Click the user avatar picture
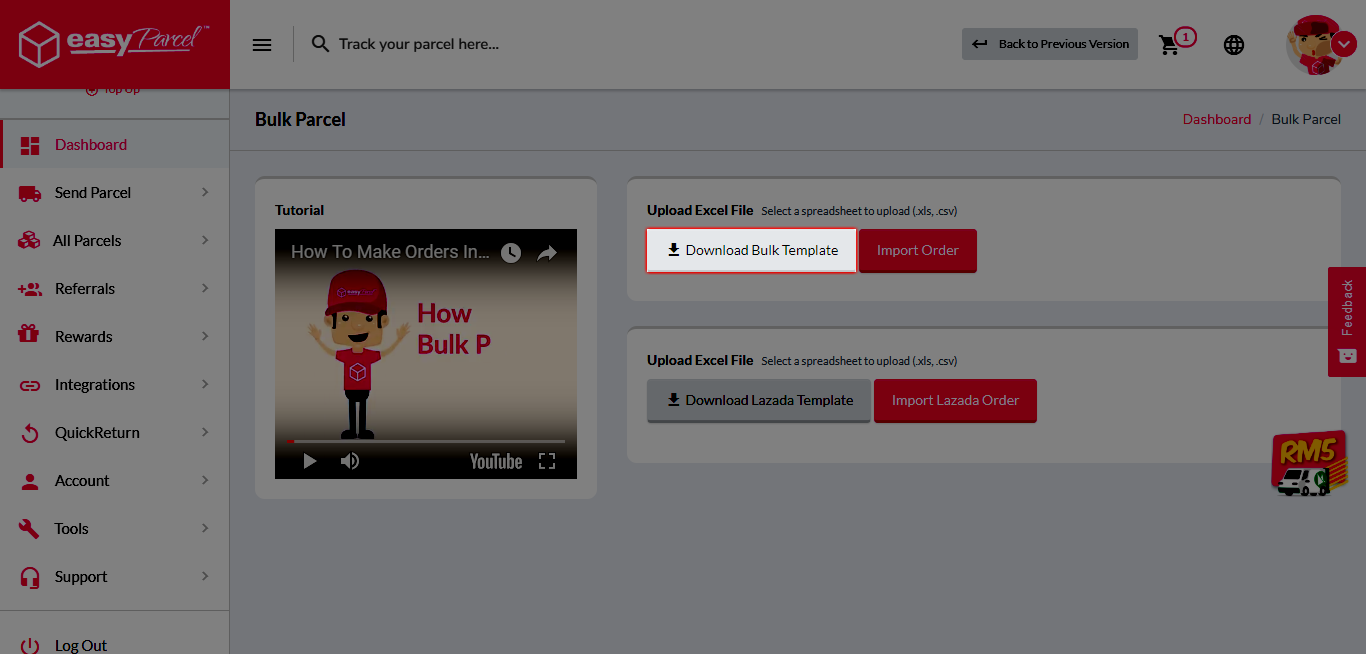Screen dimensions: 1366x654 tap(1313, 46)
